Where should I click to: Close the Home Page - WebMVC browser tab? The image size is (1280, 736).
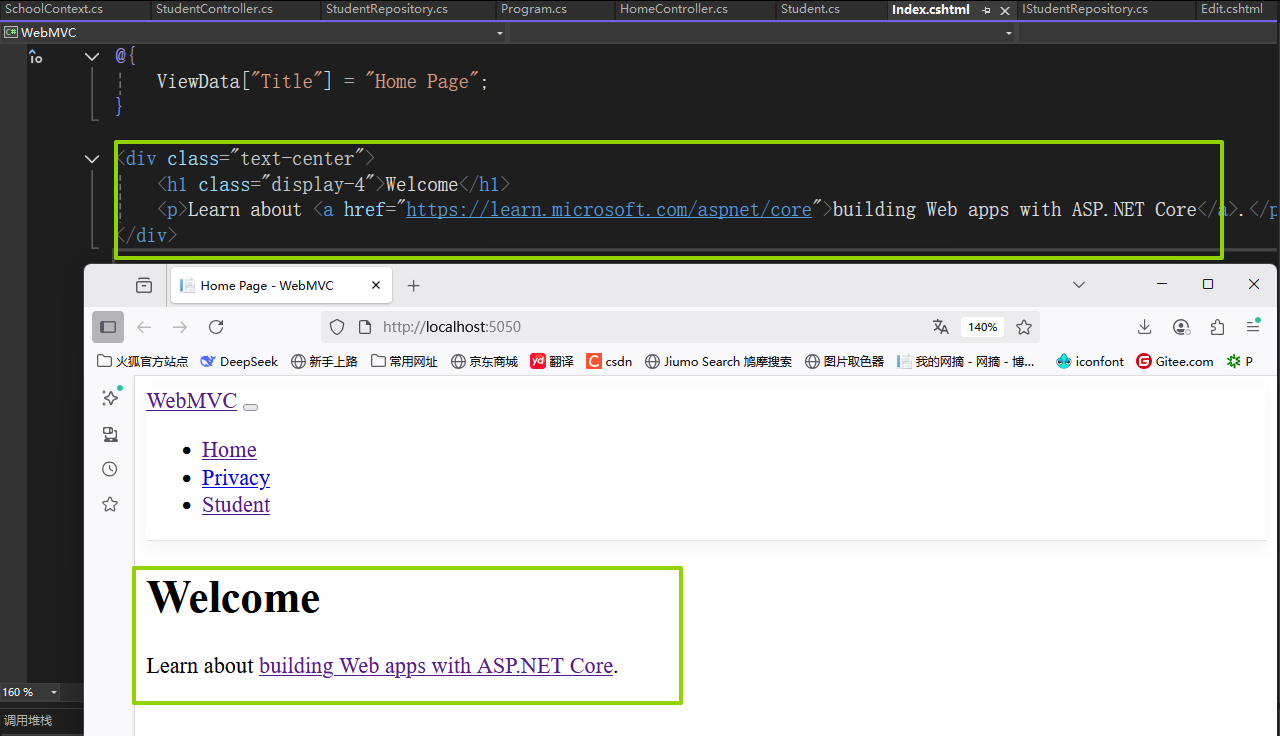376,285
